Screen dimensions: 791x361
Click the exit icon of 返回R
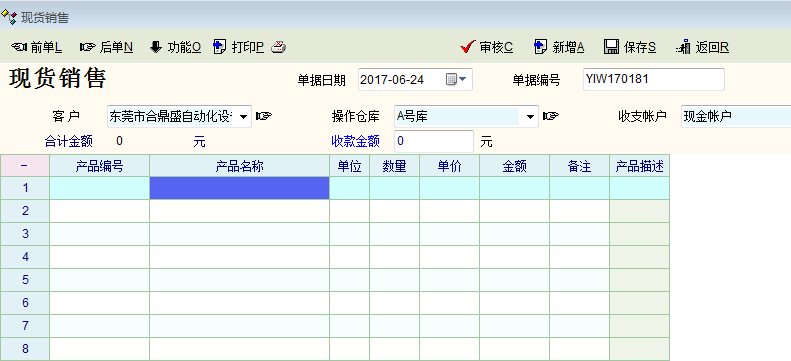pos(684,47)
